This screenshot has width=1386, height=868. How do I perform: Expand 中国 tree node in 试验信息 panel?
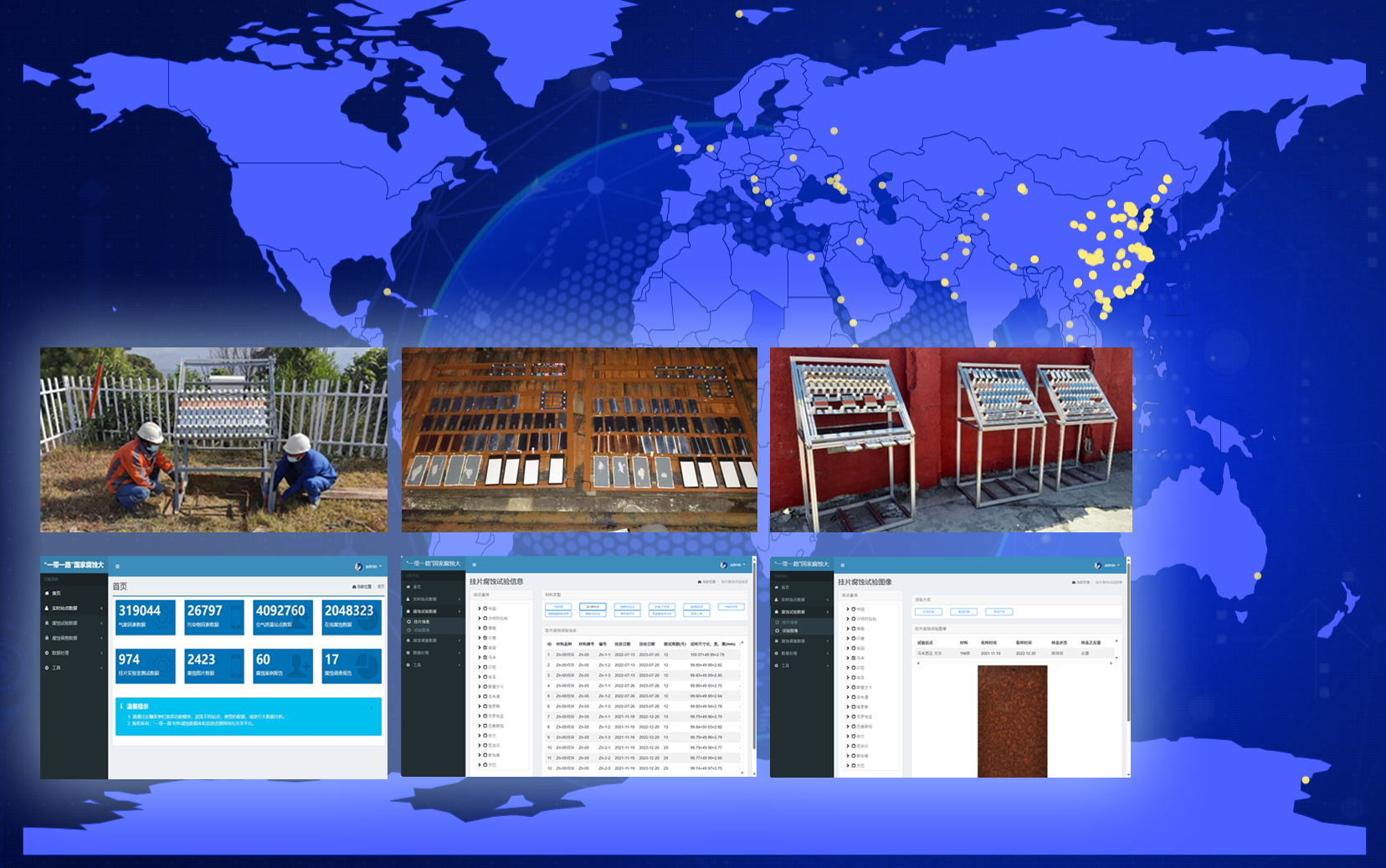[x=480, y=609]
